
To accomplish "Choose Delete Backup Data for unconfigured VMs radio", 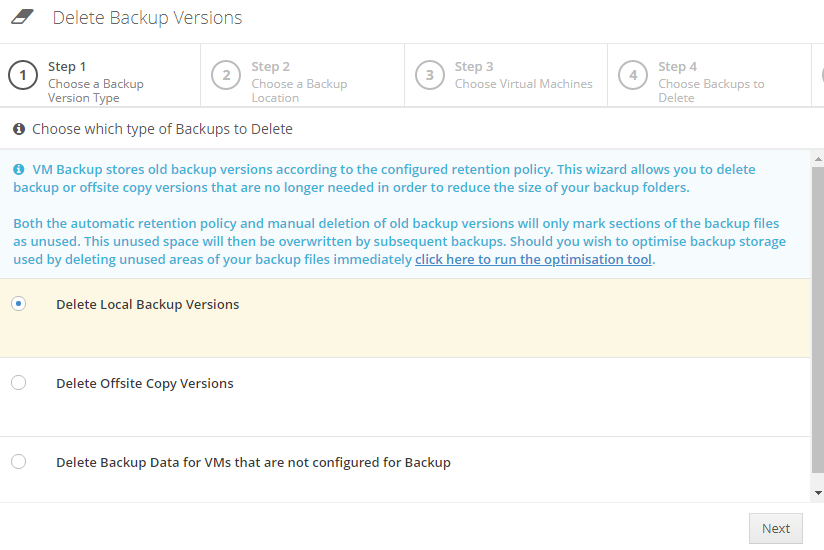I will (x=18, y=462).
